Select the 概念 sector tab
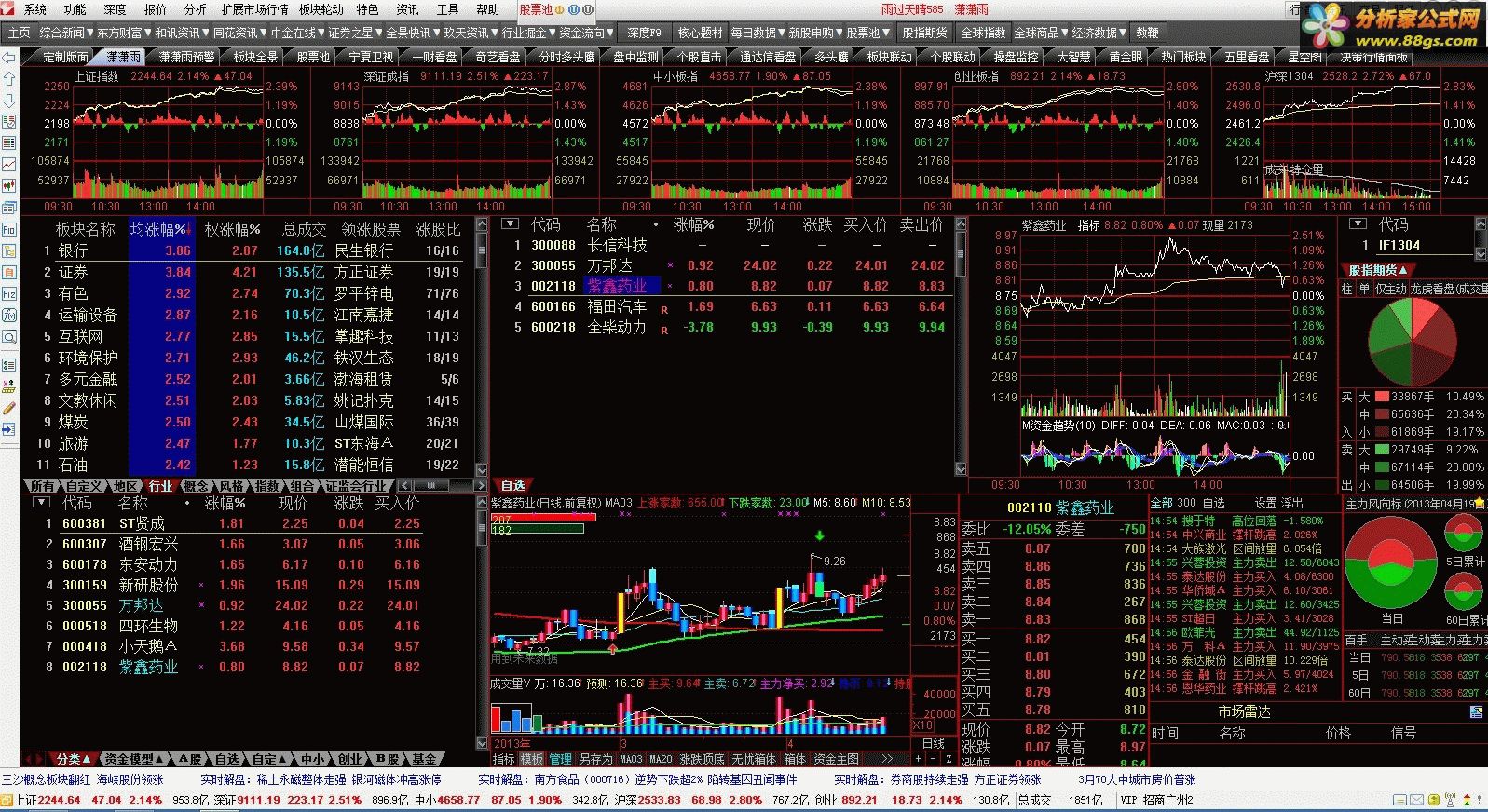Screen dimensions: 1488x812 click(x=196, y=486)
